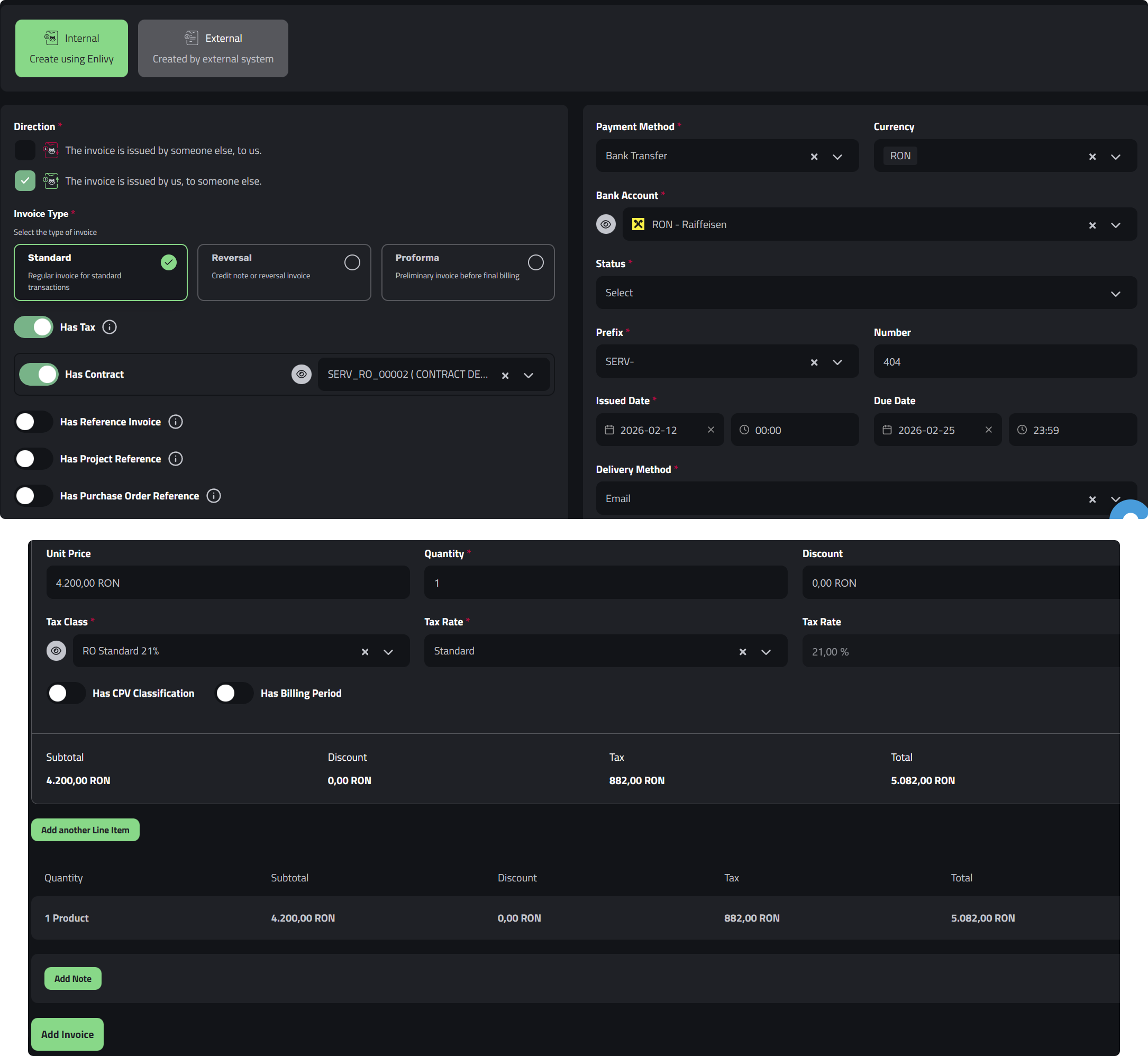Toggle the Has Contract switch off
The height and width of the screenshot is (1056, 1148).
39,374
